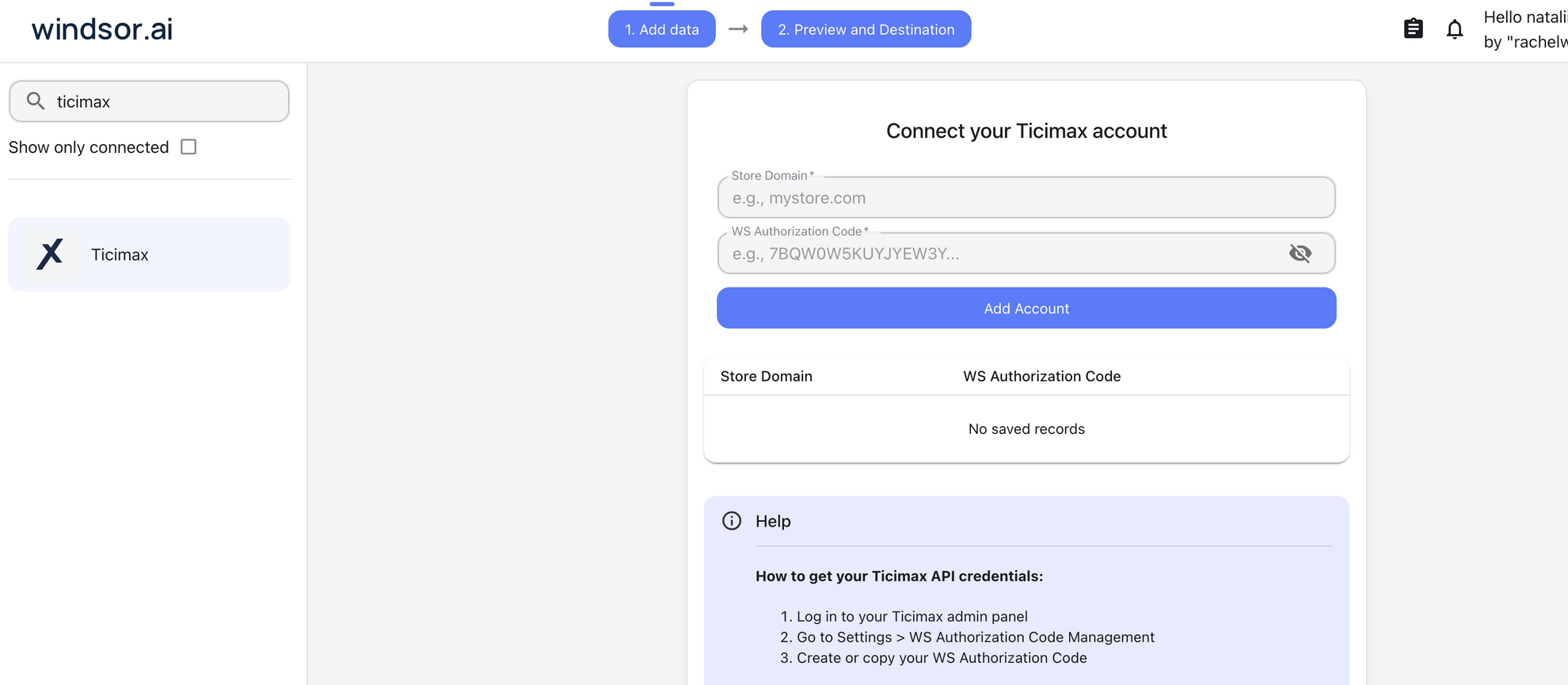The image size is (1568, 685).
Task: Click the search magnifier icon
Action: point(36,101)
